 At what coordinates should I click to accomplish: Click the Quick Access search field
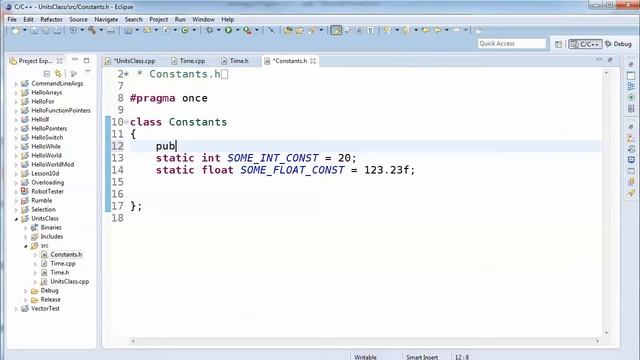click(x=511, y=43)
